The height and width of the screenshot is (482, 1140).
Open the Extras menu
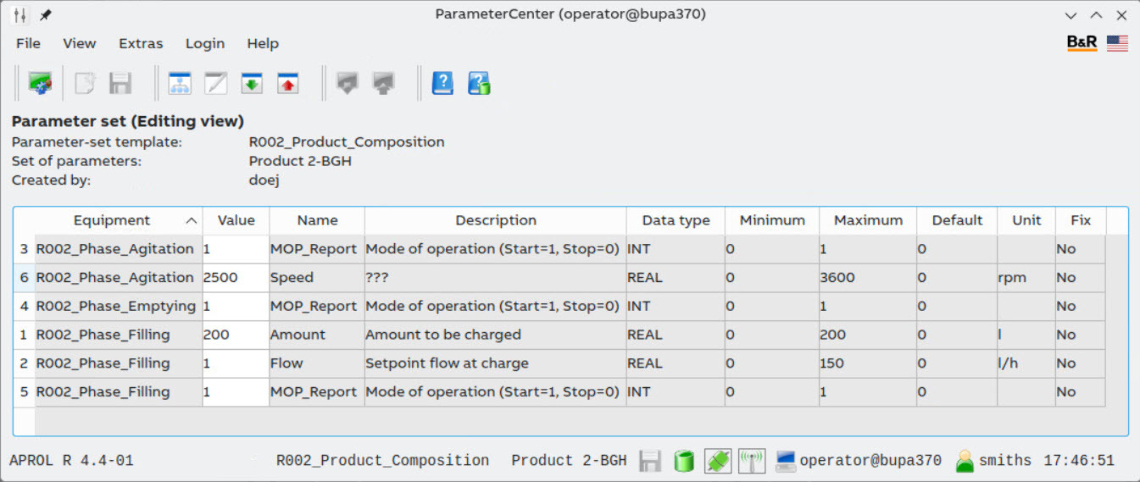tap(140, 43)
